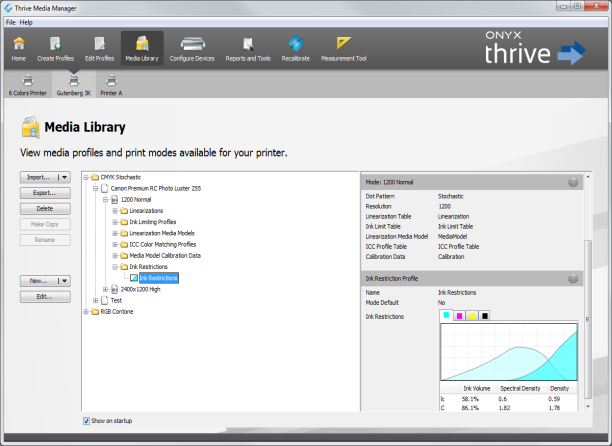This screenshot has height=446, width=612.
Task: Go to the Home toolbar icon
Action: point(18,49)
